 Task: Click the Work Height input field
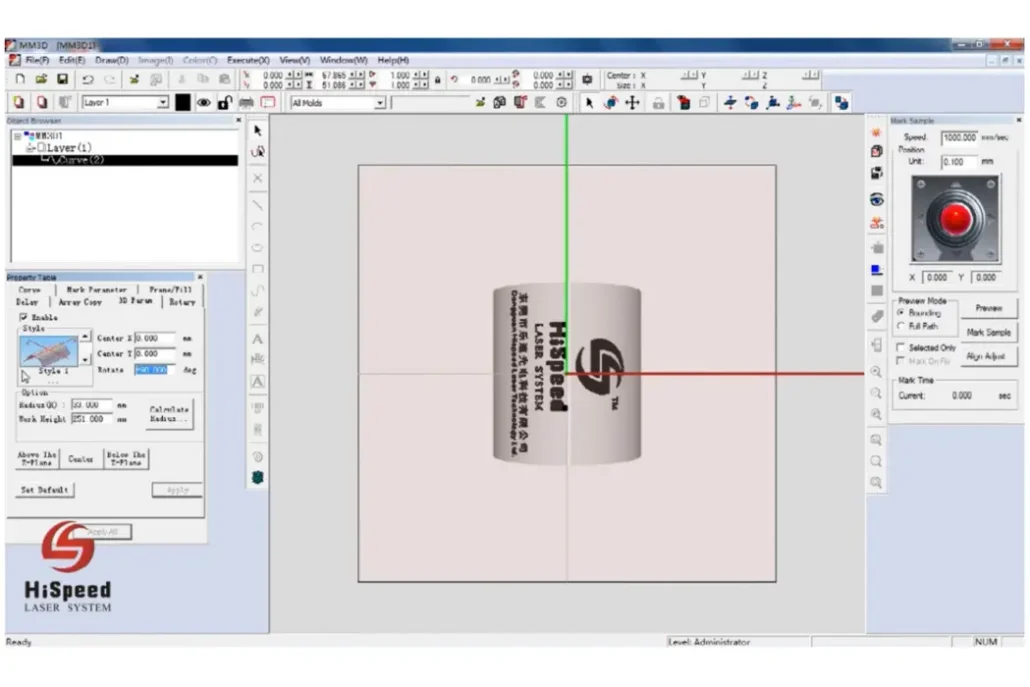[x=91, y=419]
